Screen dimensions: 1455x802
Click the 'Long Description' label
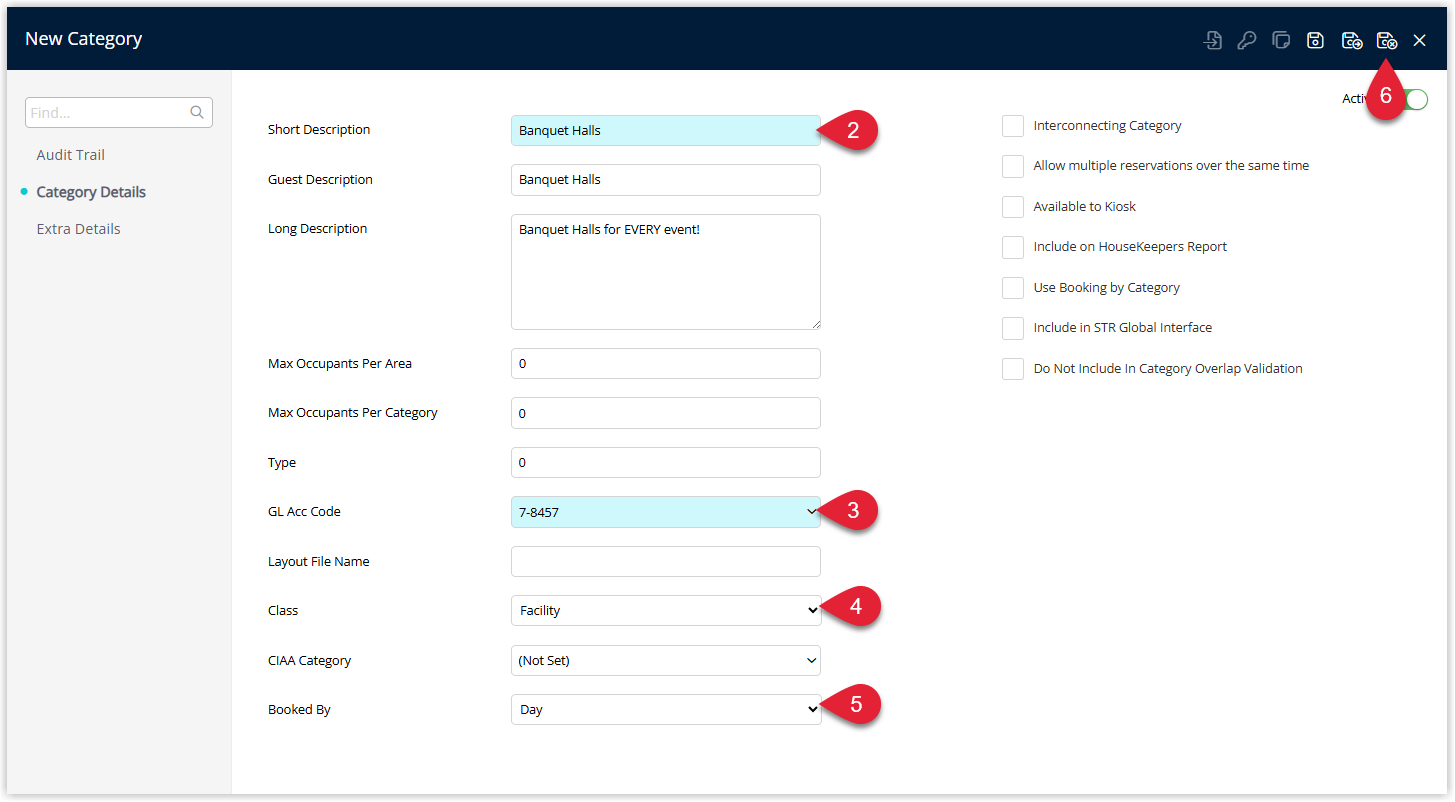coord(318,229)
